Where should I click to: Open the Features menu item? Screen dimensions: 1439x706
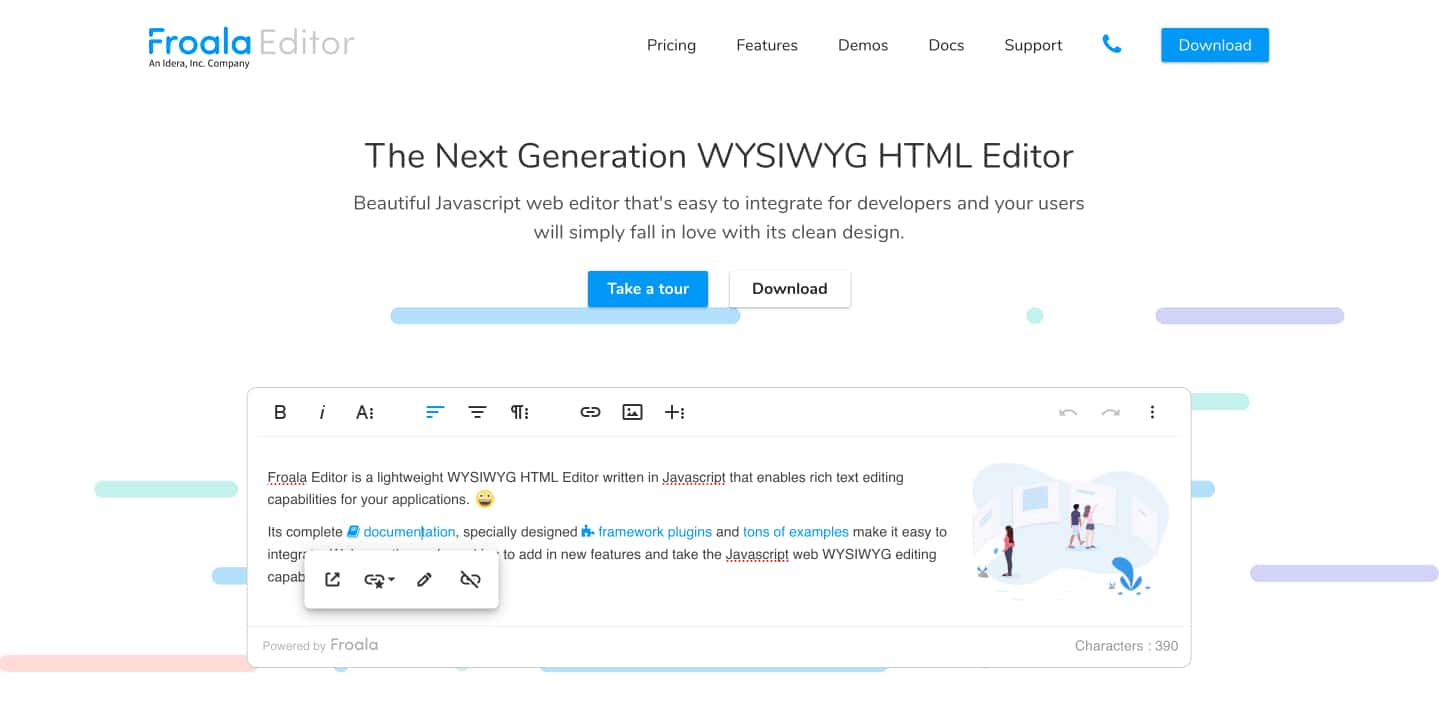[767, 45]
